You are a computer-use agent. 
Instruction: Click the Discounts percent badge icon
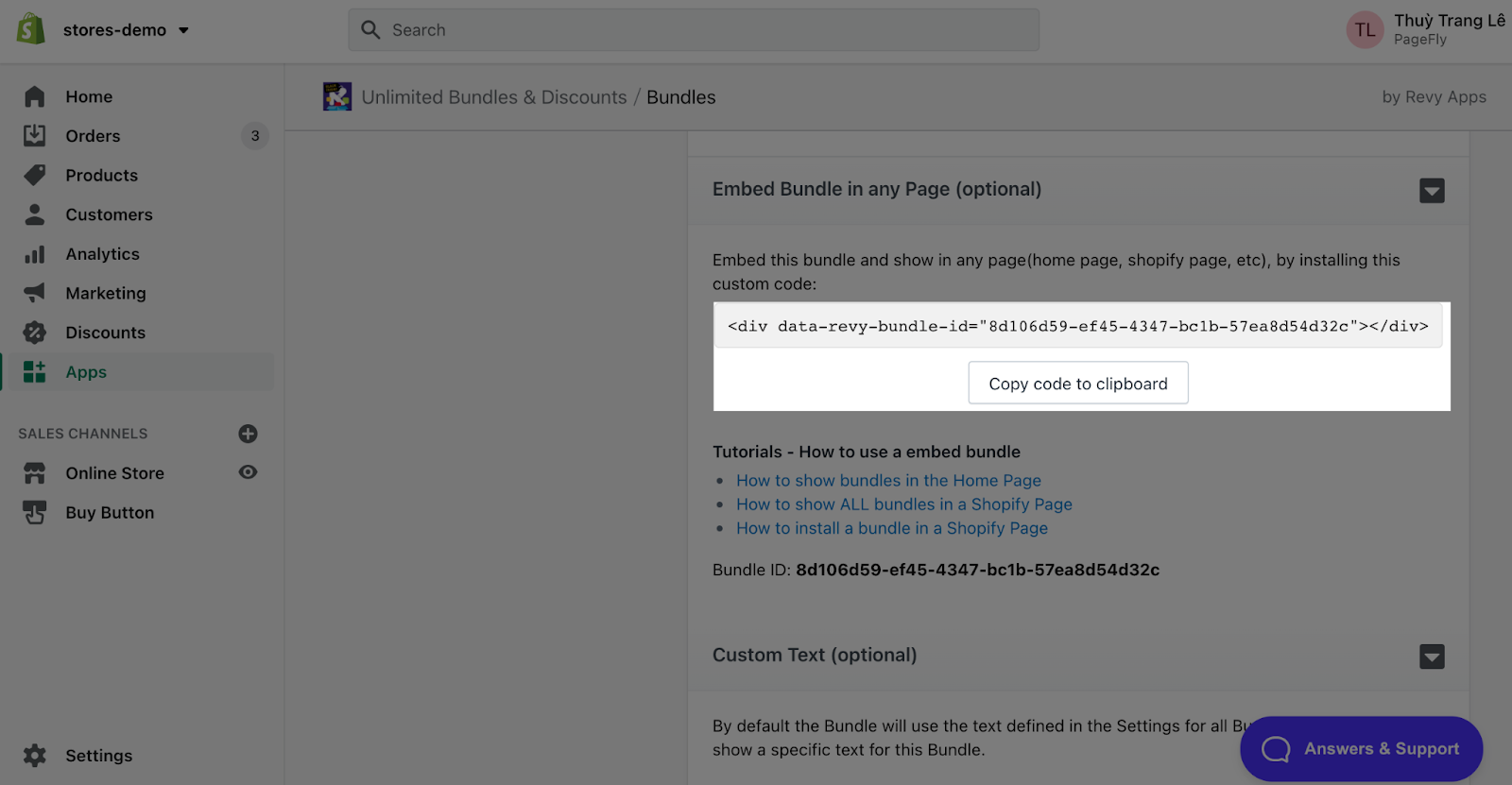[35, 333]
